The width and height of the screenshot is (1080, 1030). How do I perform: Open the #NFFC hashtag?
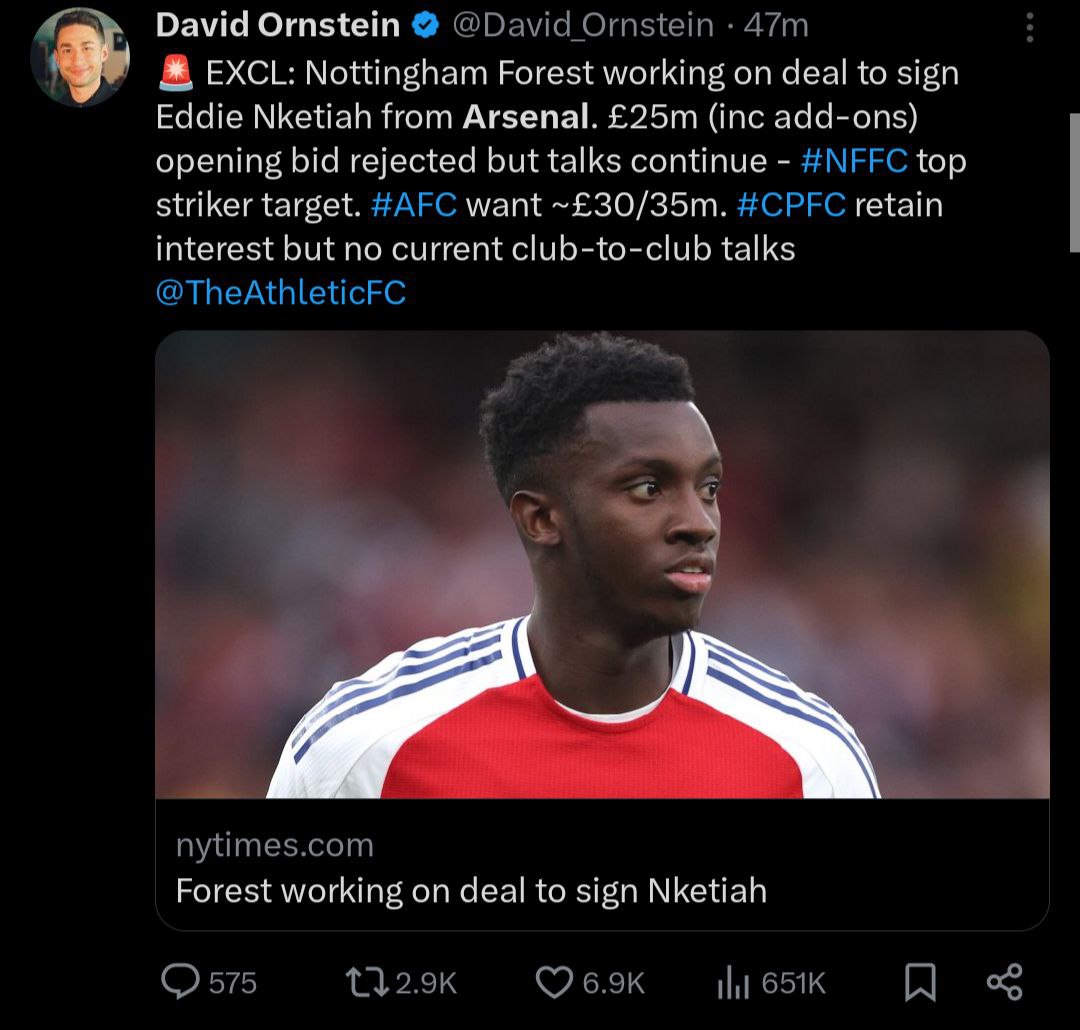click(x=853, y=161)
